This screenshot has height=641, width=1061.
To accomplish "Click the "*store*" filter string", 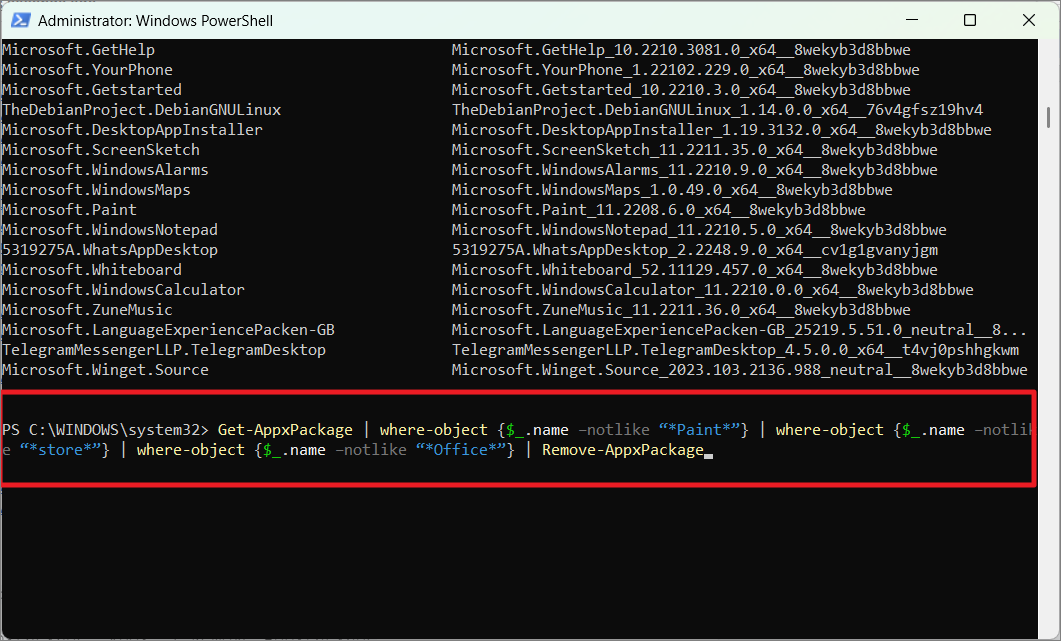I will coord(60,449).
